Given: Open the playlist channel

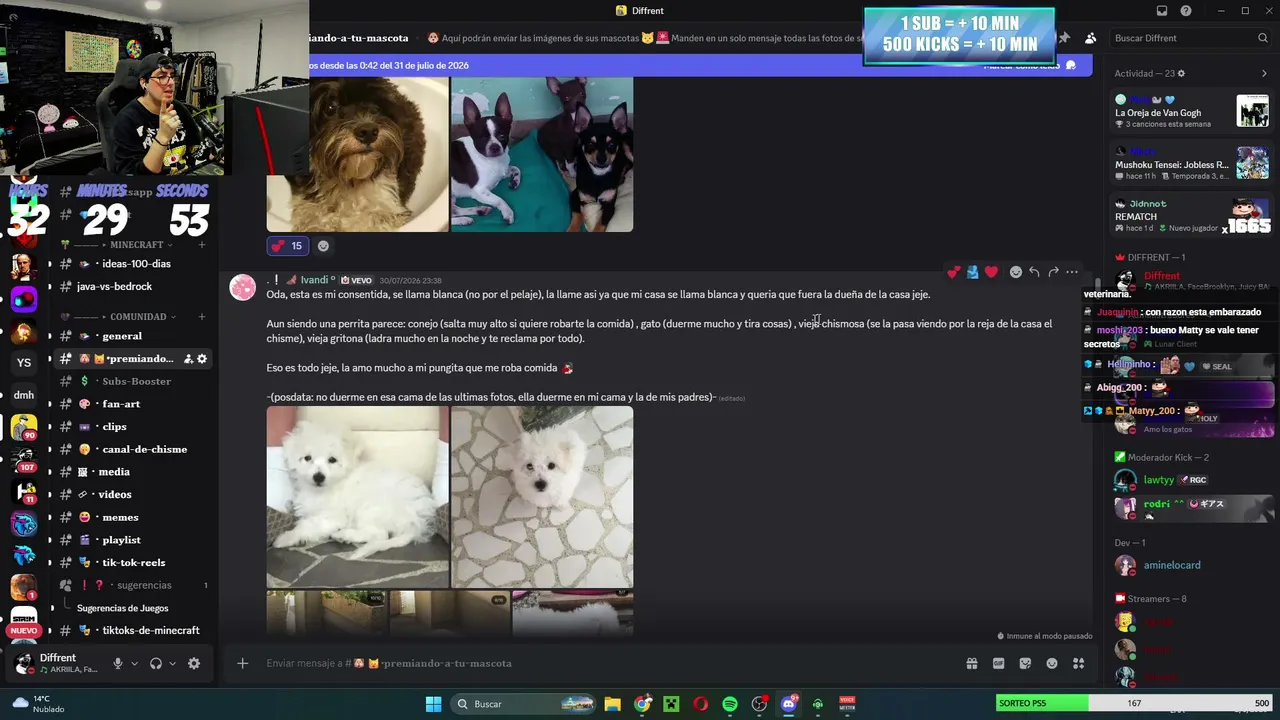Looking at the screenshot, I should tap(134, 540).
